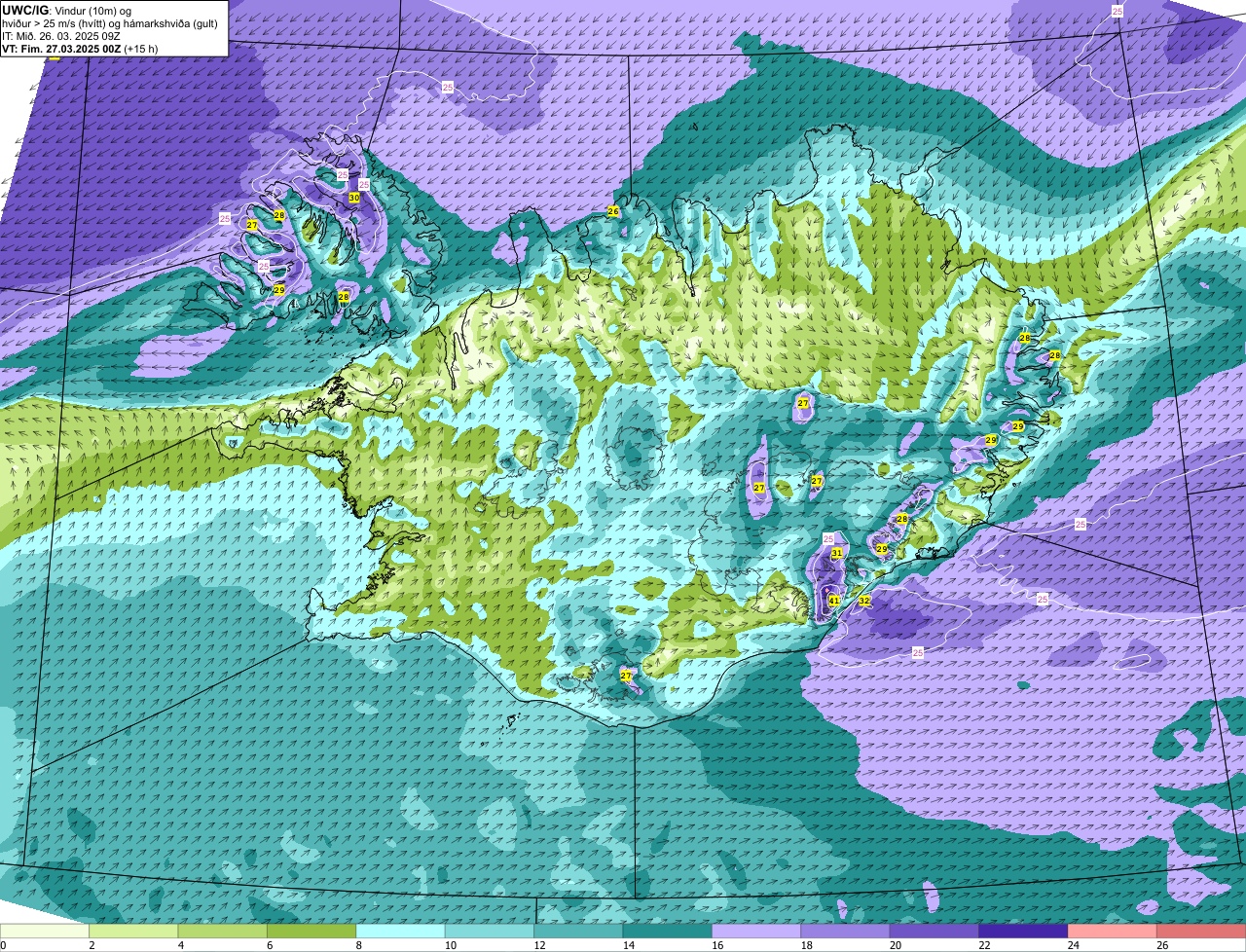Image resolution: width=1246 pixels, height=952 pixels.
Task: Click the legend scale label 14
Action: [x=629, y=945]
